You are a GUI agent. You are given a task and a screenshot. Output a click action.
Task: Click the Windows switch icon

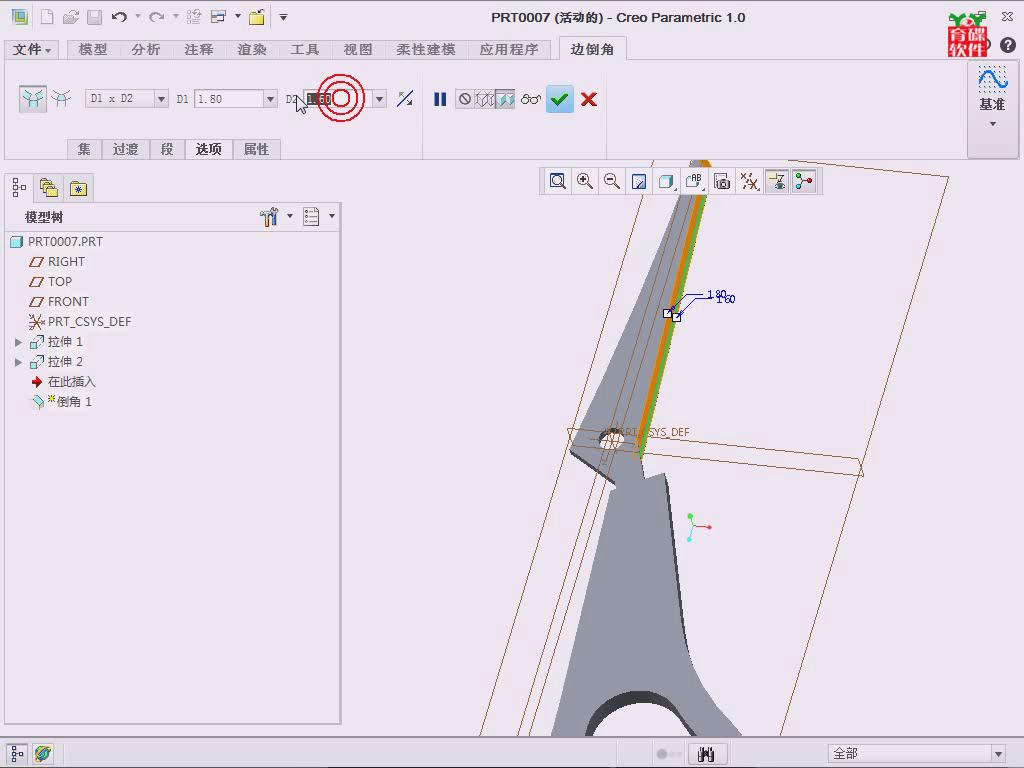[x=218, y=17]
